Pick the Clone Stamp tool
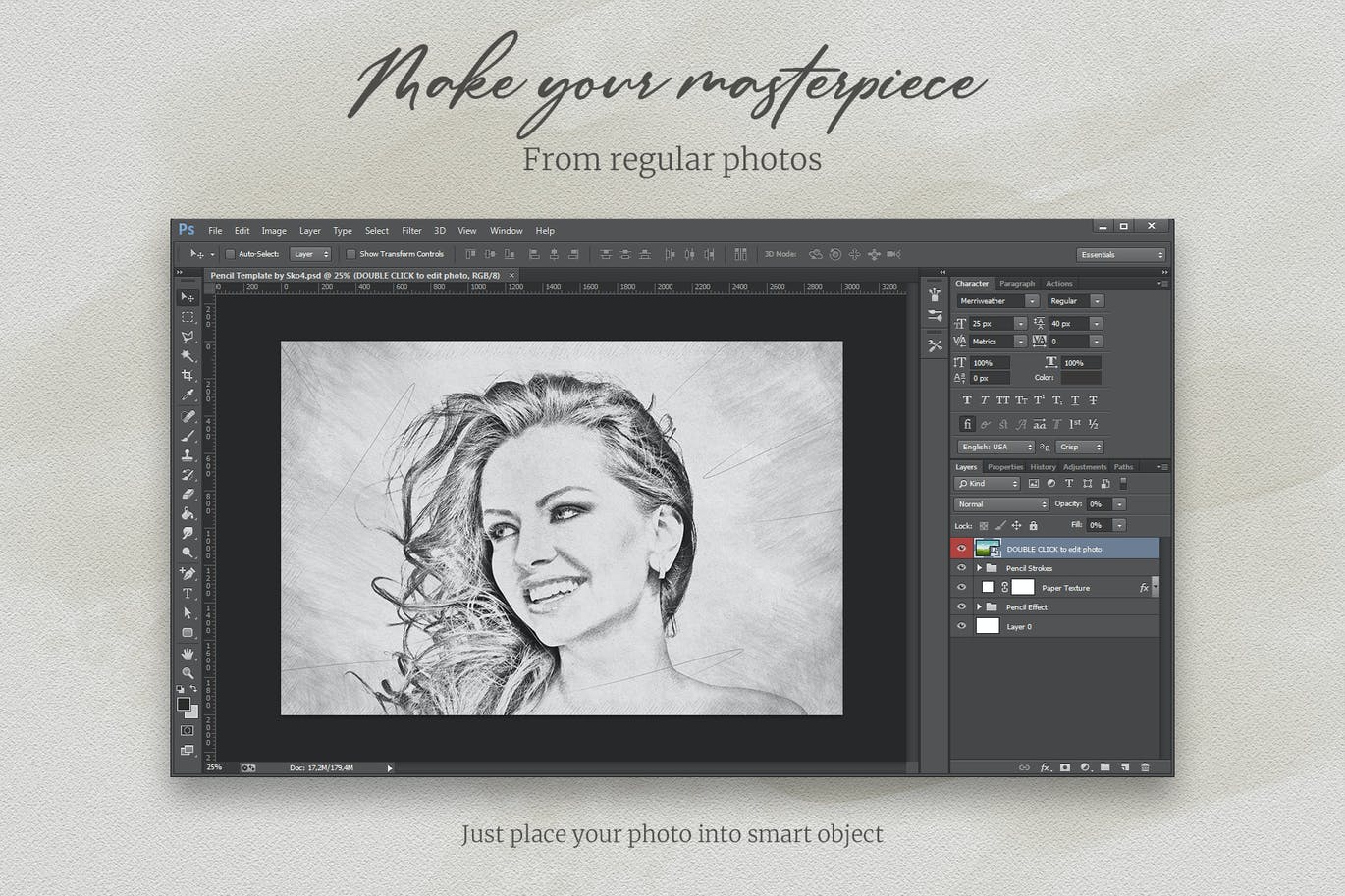The width and height of the screenshot is (1345, 896). 188,455
